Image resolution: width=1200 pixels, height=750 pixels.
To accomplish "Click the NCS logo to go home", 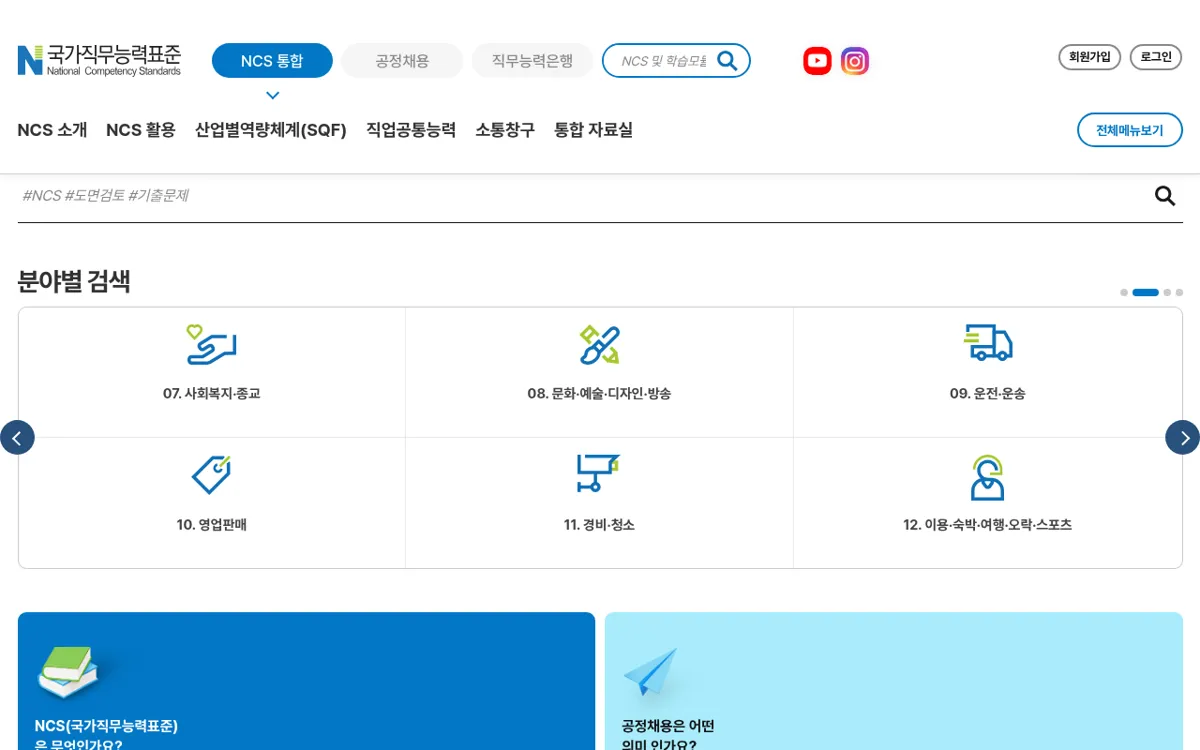I will click(x=99, y=60).
